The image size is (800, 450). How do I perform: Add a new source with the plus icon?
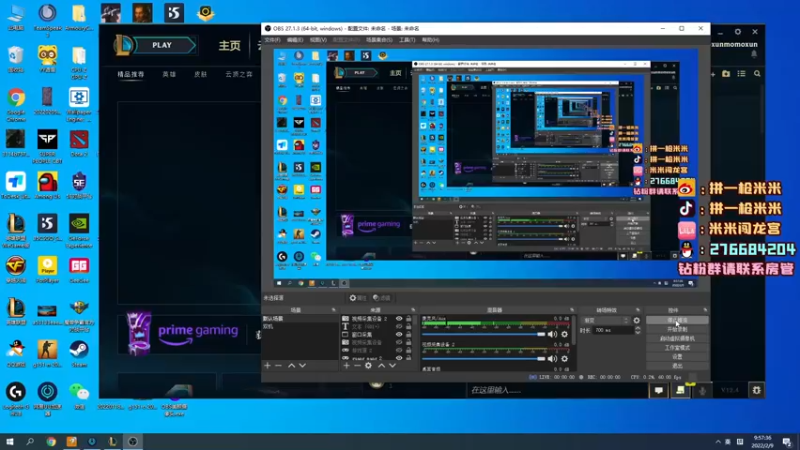pos(346,365)
